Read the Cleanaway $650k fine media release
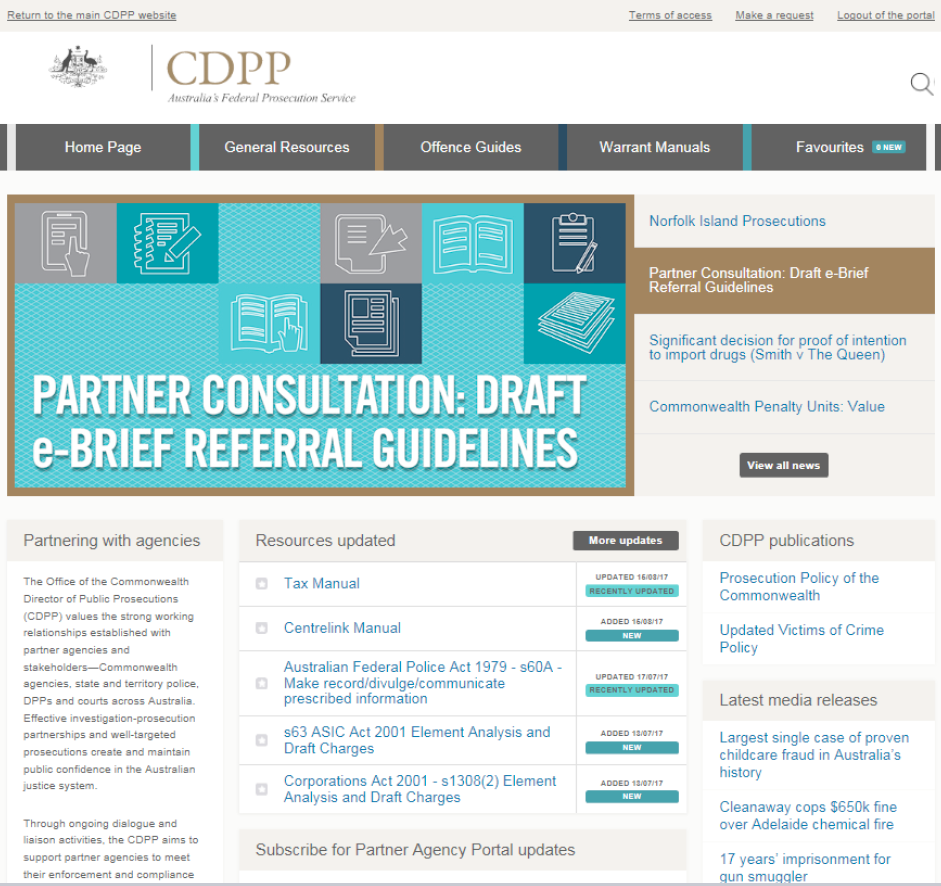 (808, 816)
